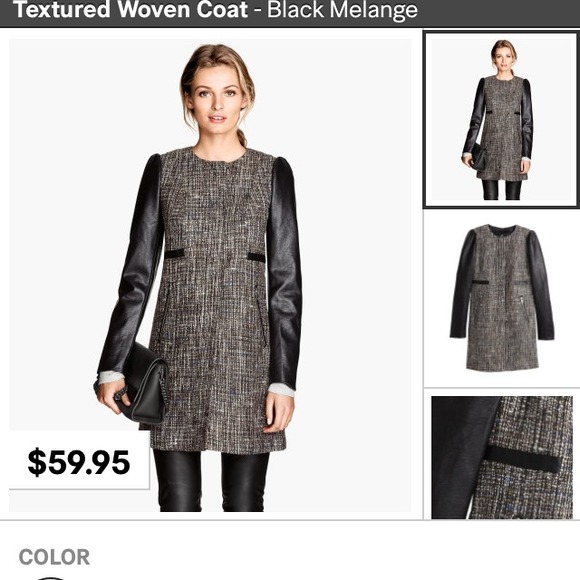This screenshot has width=580, height=580.
Task: Select the fabric close-up detail thumbnail
Action: [x=502, y=457]
